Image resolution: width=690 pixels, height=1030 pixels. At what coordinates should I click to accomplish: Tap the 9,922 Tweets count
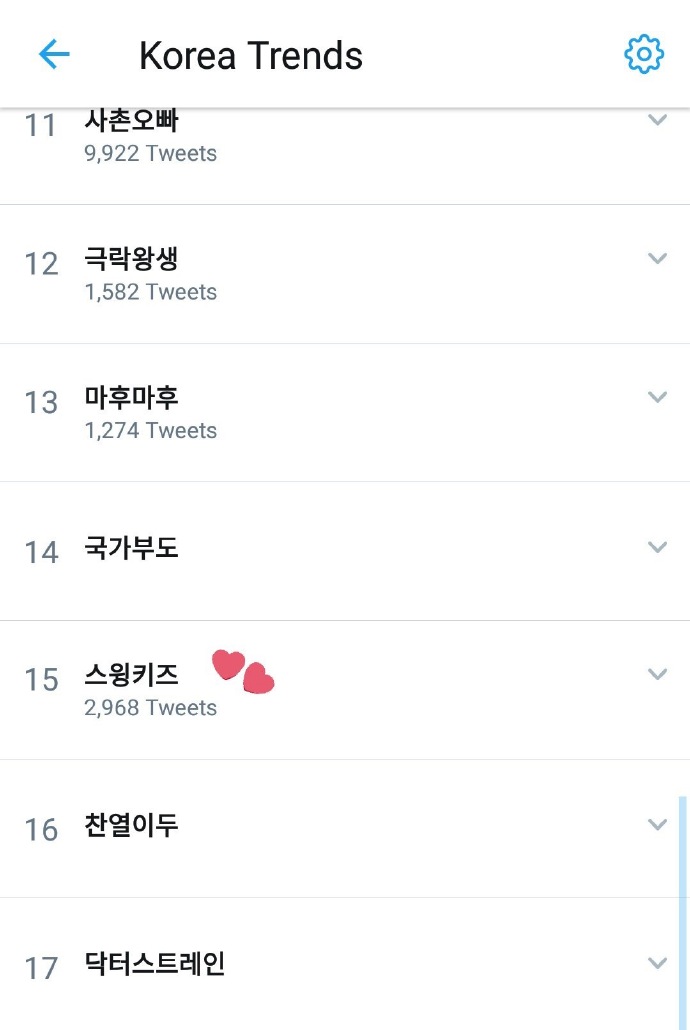(151, 153)
